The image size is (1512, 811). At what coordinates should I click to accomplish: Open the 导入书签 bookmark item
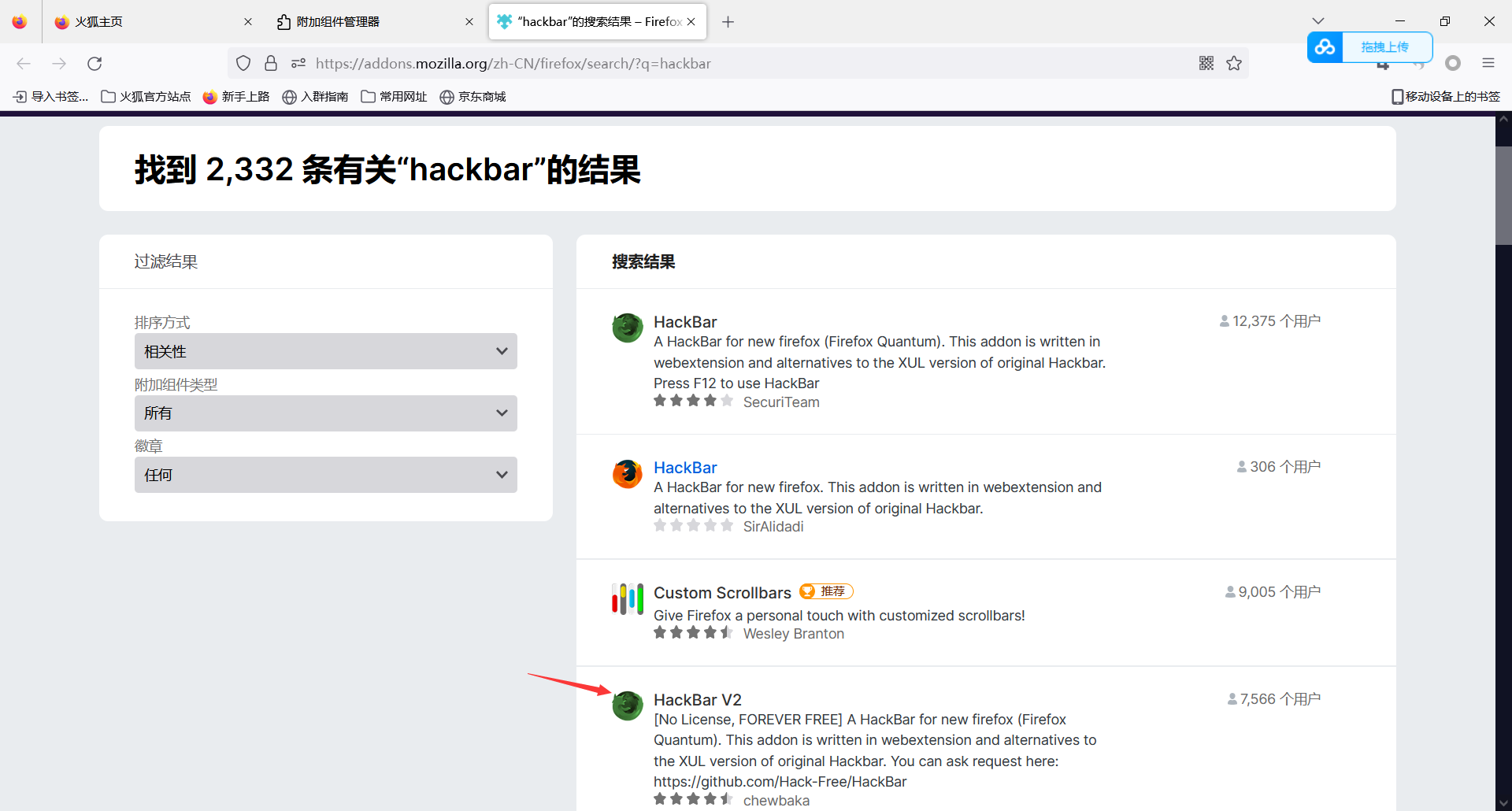tap(51, 97)
